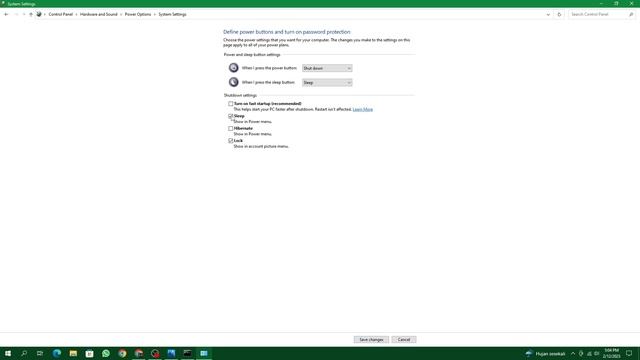The width and height of the screenshot is (640, 360).
Task: Open the Learn More link
Action: click(362, 109)
